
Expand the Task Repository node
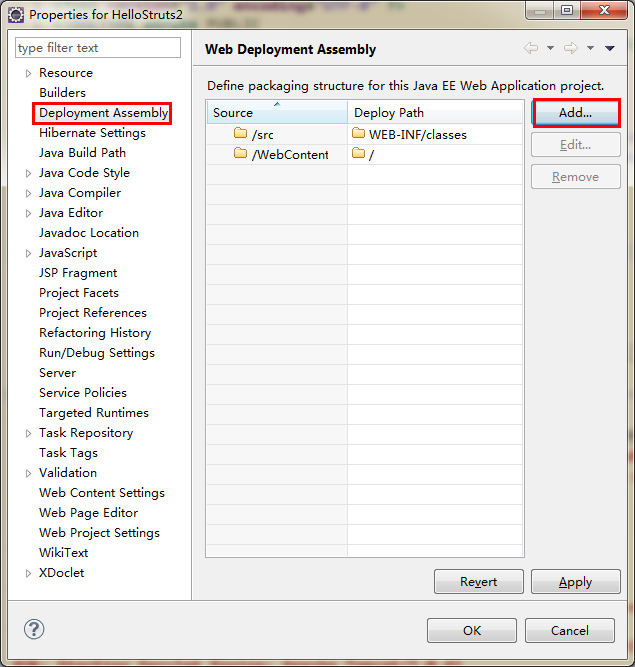[x=28, y=433]
